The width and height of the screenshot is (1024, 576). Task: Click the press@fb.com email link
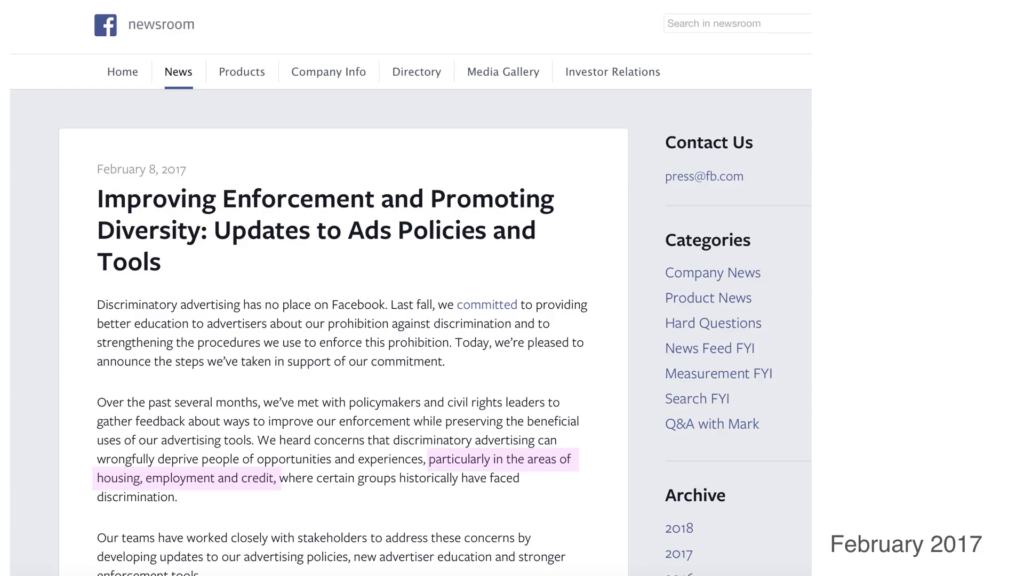click(704, 176)
